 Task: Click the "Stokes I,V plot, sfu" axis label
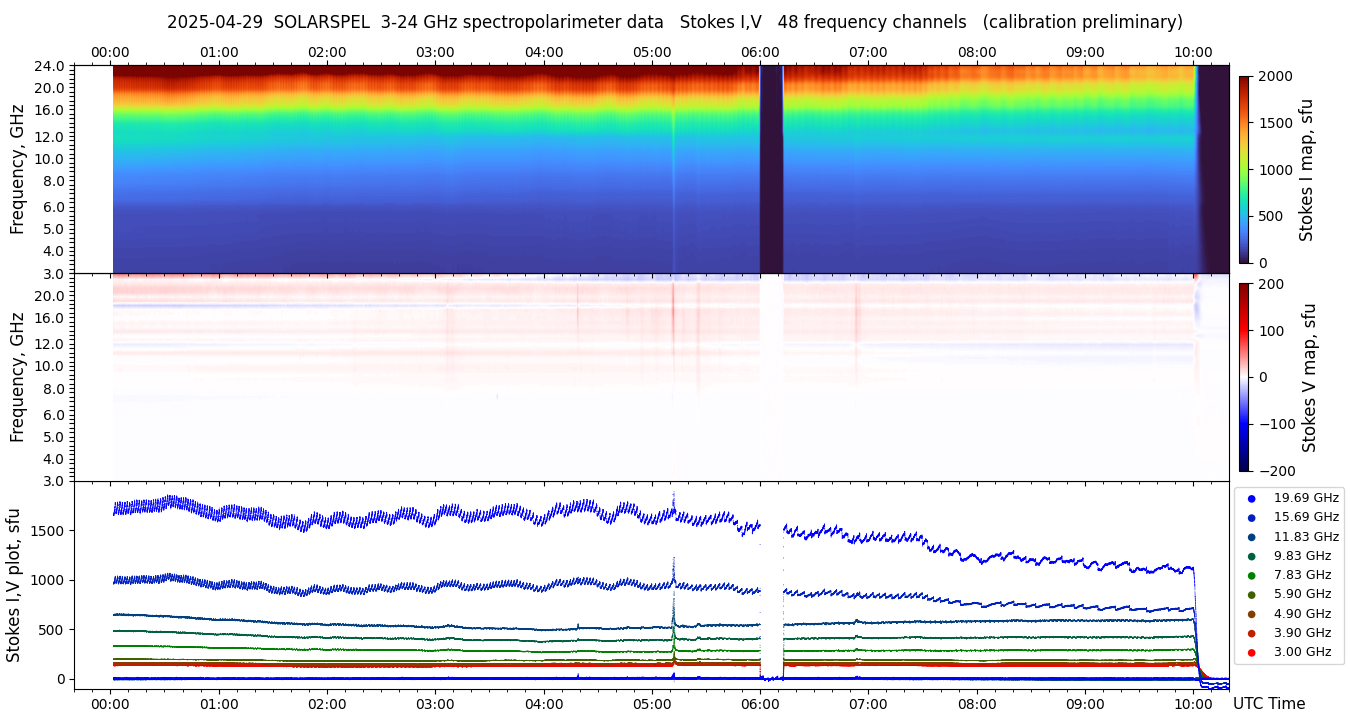pos(14,585)
